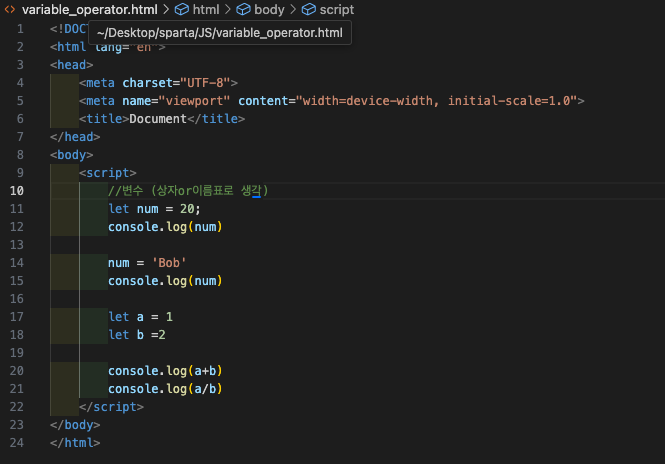Click console.log(a+b) line

pyautogui.click(x=165, y=371)
